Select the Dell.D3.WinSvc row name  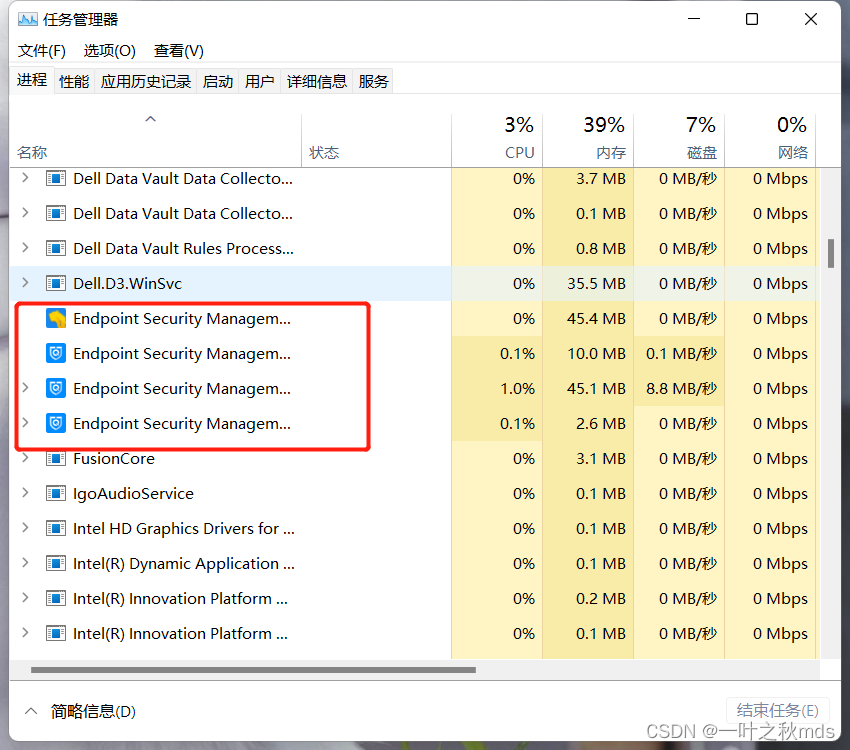(x=127, y=283)
